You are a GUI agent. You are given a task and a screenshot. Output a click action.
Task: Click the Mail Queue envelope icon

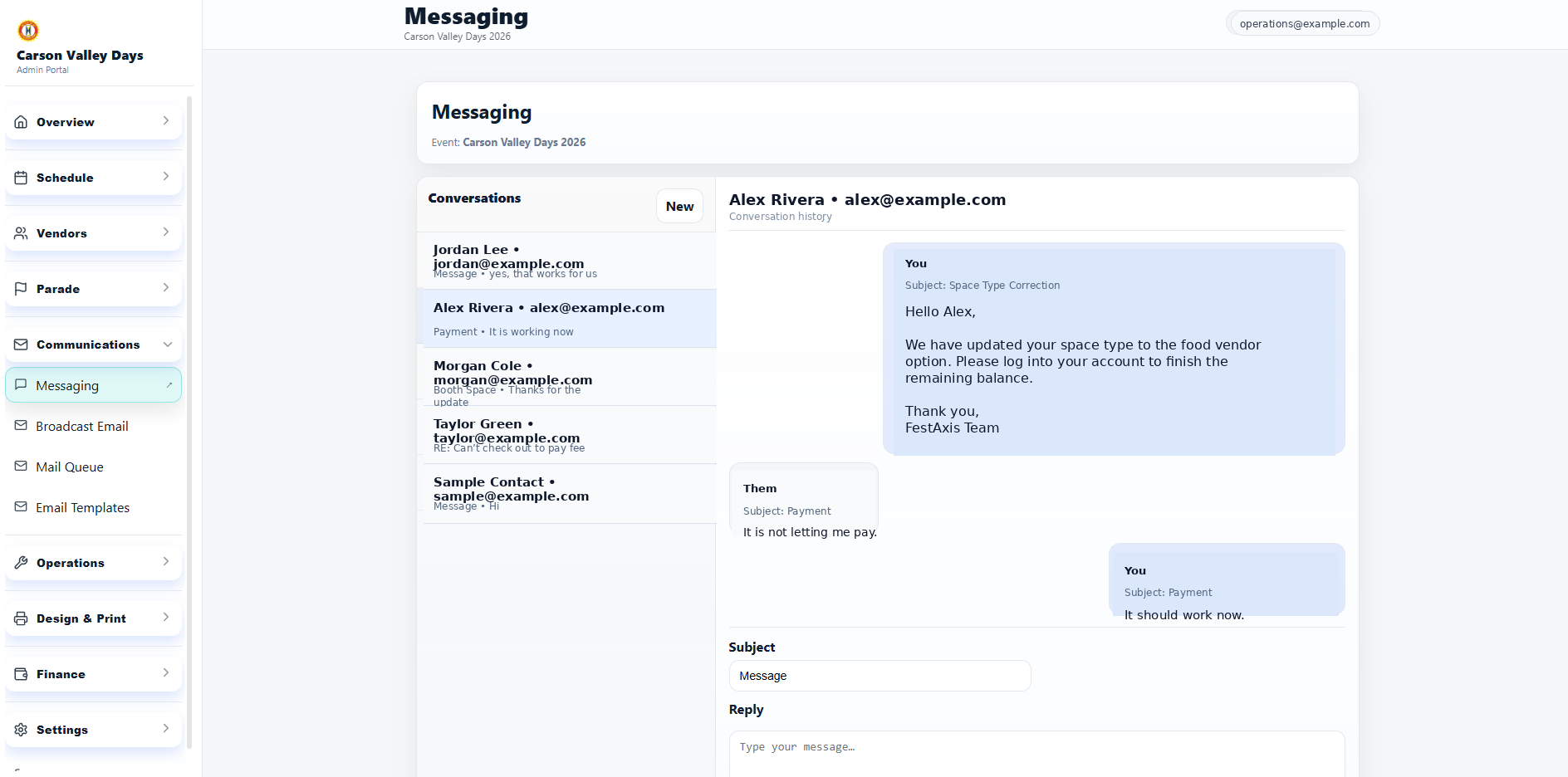(x=21, y=467)
